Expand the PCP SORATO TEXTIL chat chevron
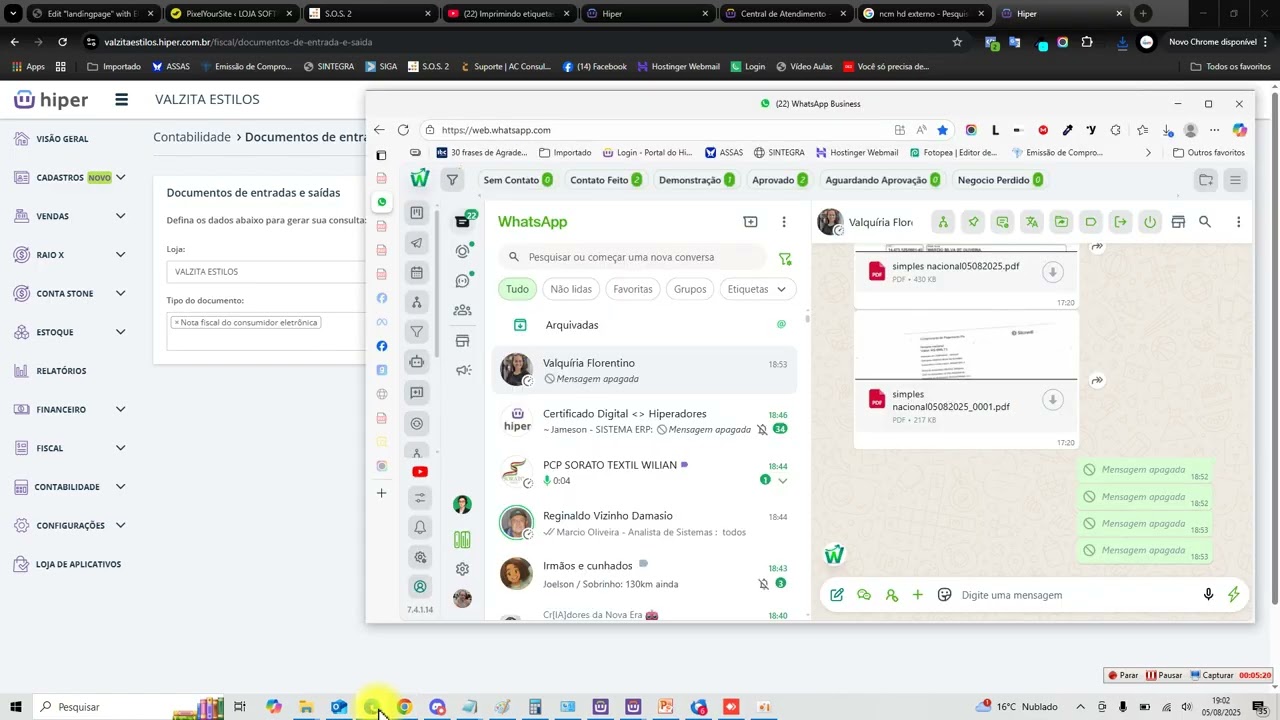 point(783,481)
